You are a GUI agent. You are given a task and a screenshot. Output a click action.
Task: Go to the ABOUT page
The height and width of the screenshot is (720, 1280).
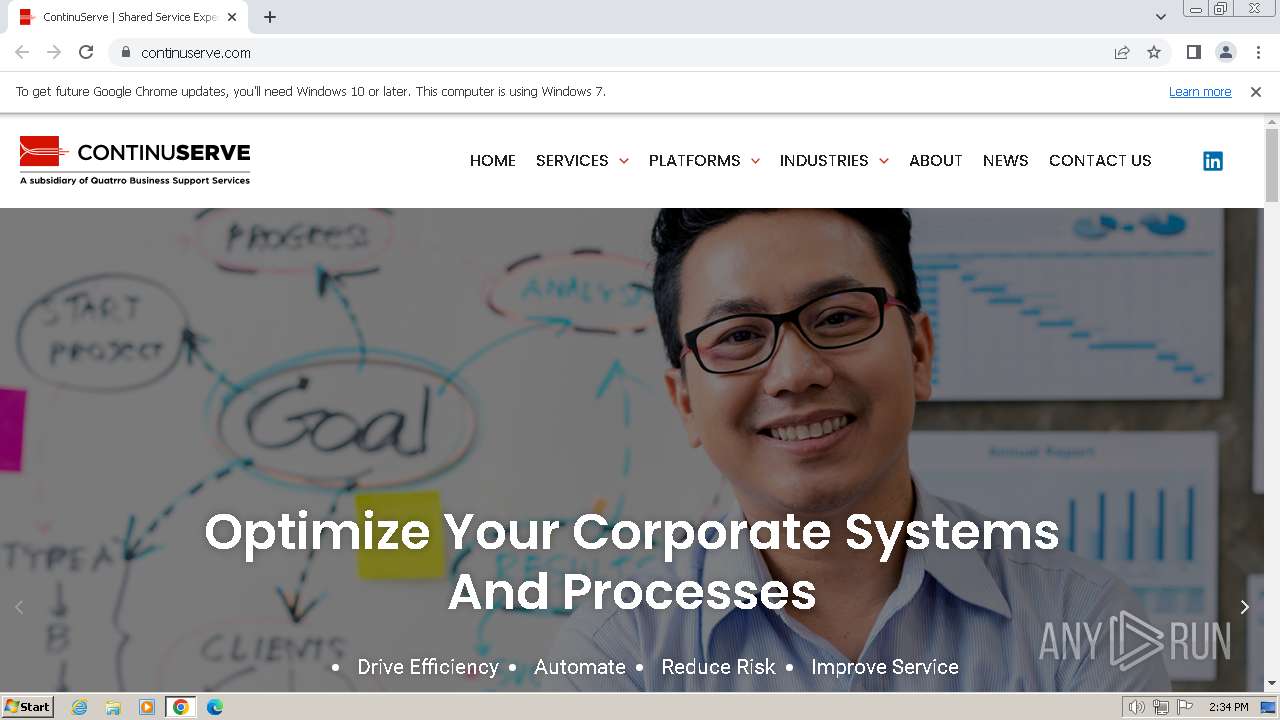[936, 160]
